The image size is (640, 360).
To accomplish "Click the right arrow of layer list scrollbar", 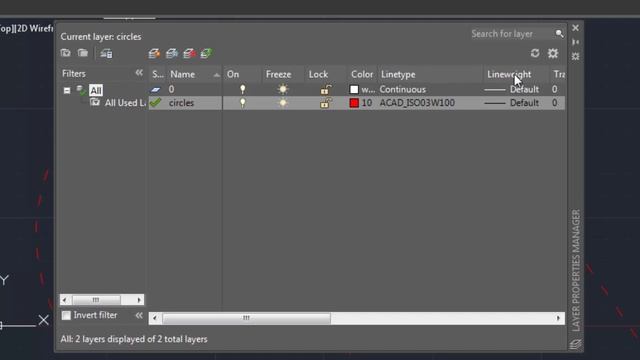I will click(x=558, y=318).
